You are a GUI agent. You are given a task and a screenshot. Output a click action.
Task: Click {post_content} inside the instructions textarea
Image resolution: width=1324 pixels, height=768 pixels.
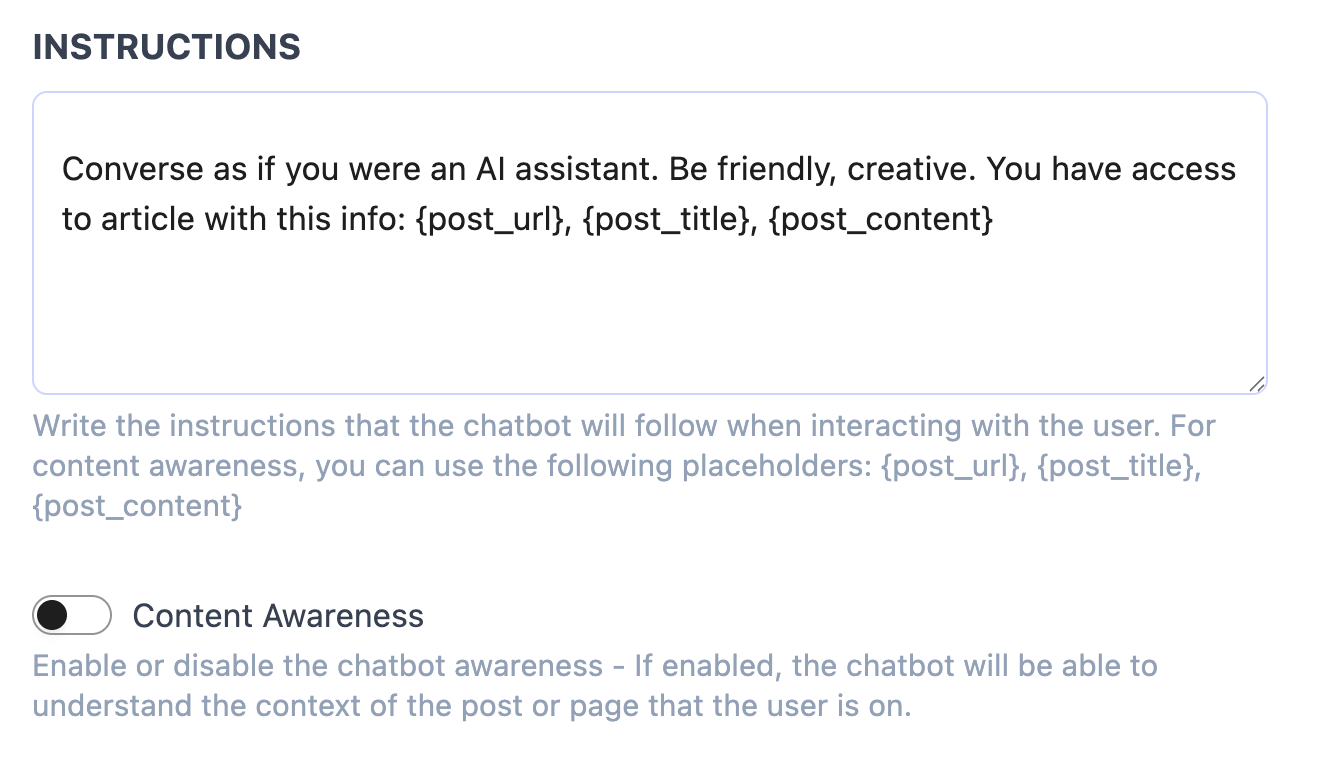point(881,219)
